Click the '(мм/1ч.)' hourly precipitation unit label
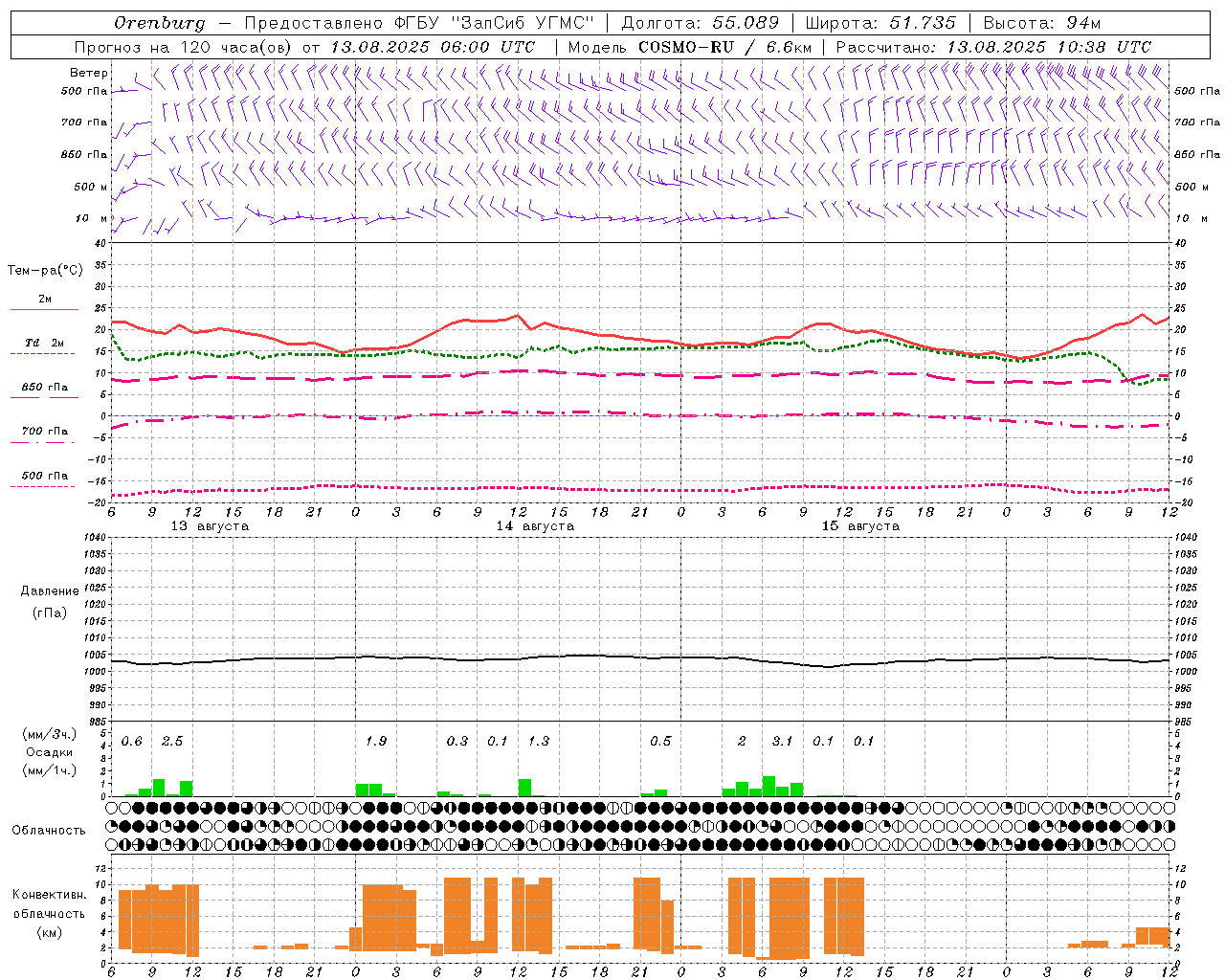This screenshot has height=980, width=1225. (x=50, y=770)
